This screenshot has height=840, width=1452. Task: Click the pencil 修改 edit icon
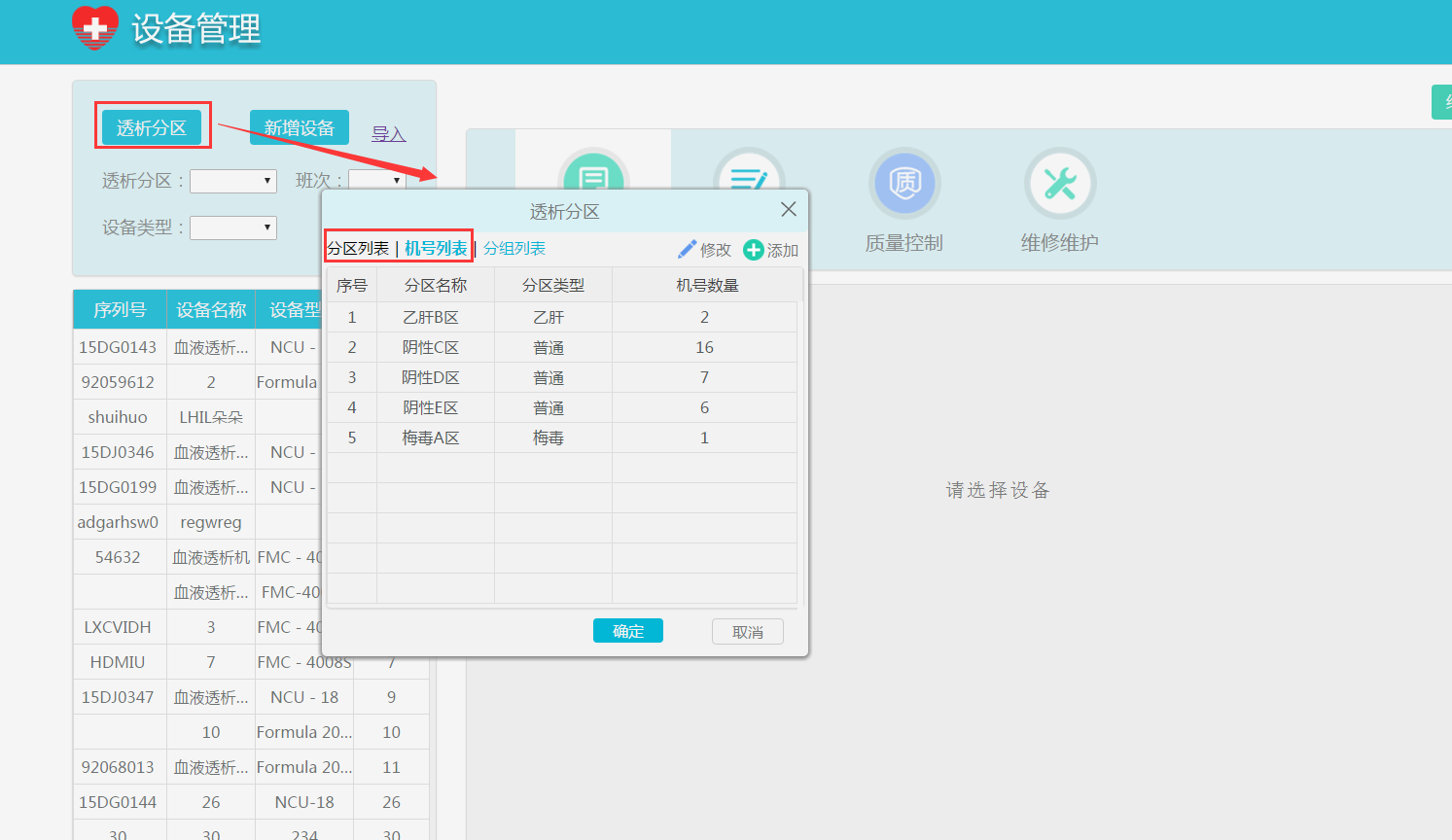[x=688, y=250]
